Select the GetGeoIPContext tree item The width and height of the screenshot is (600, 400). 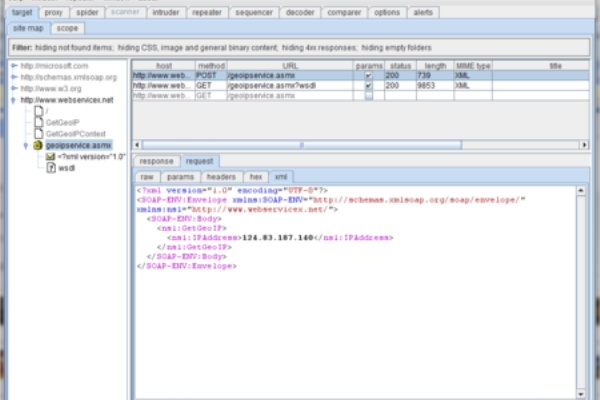[x=76, y=134]
